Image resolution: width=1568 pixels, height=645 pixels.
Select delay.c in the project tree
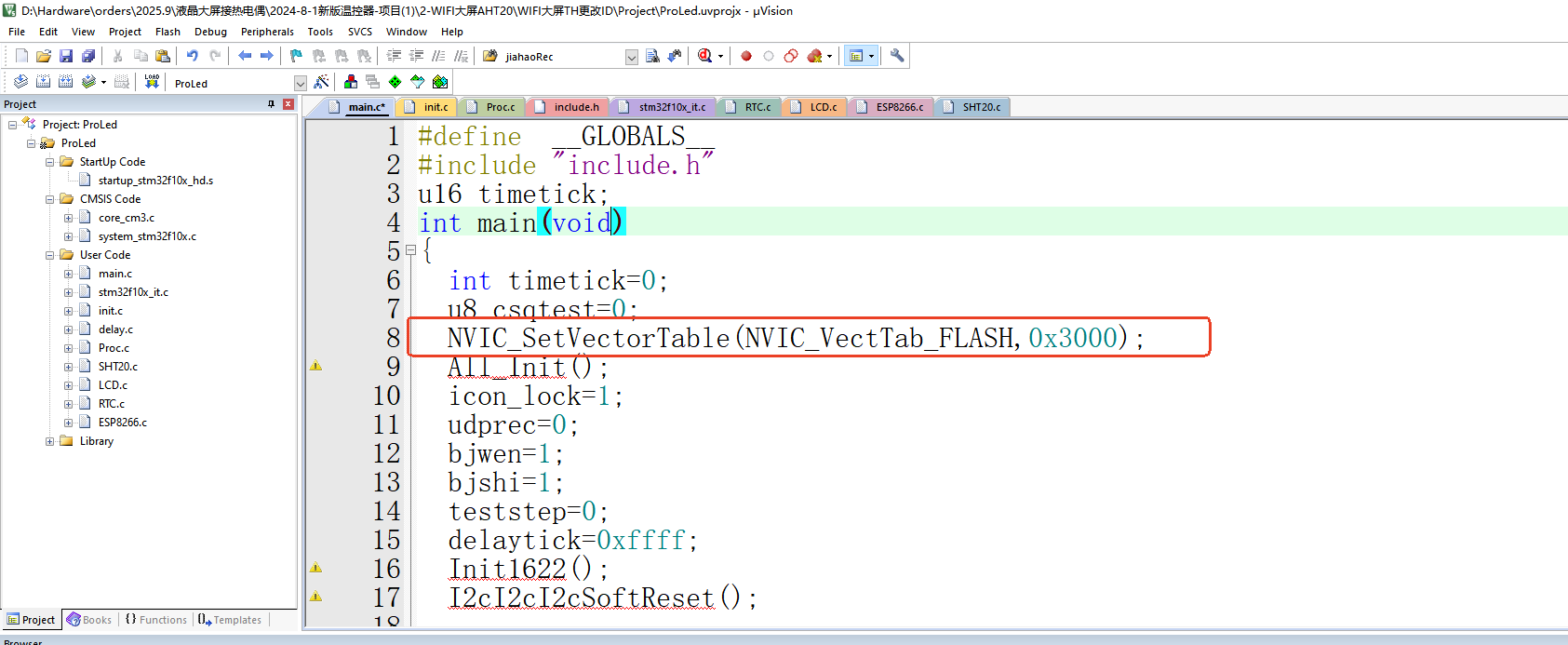[x=115, y=329]
